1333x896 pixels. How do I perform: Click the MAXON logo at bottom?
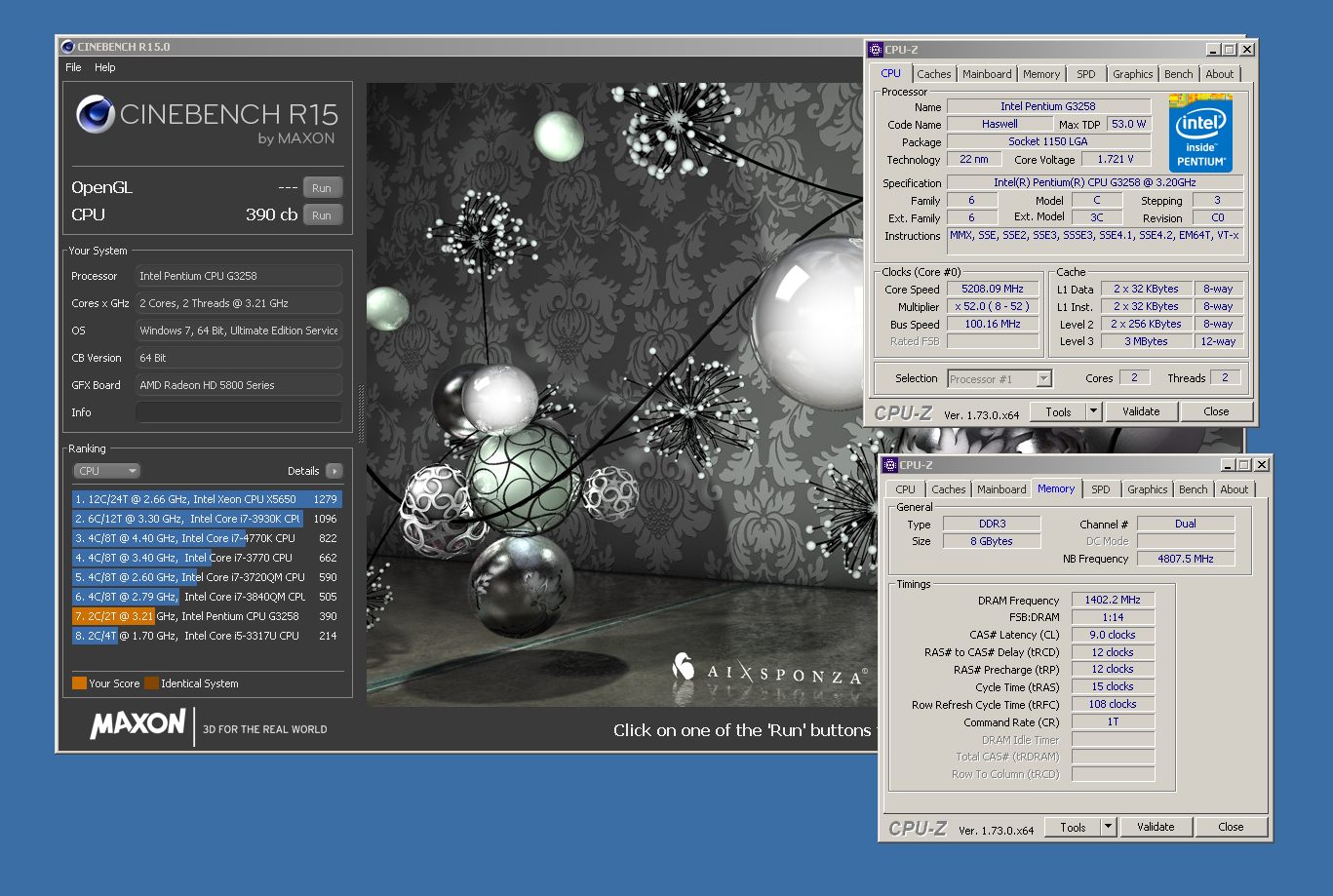(137, 723)
